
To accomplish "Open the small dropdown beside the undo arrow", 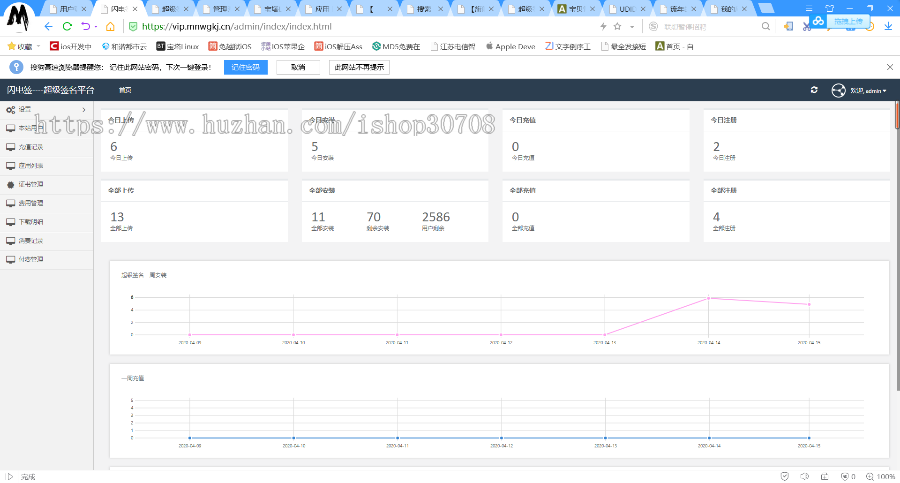I will [96, 26].
